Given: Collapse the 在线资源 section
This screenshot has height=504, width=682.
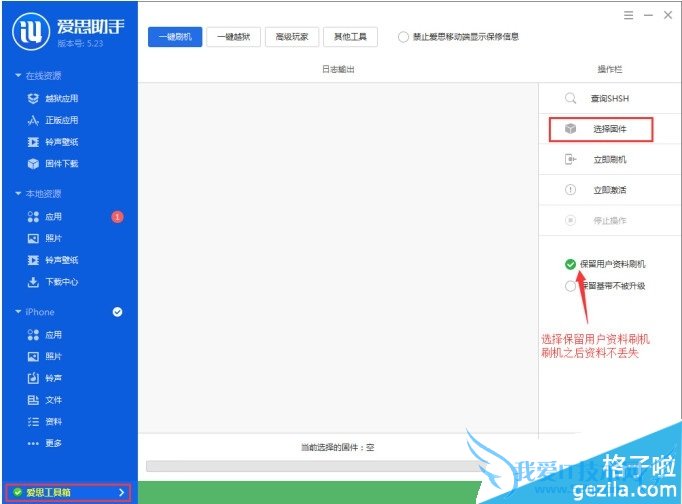Looking at the screenshot, I should coord(18,76).
